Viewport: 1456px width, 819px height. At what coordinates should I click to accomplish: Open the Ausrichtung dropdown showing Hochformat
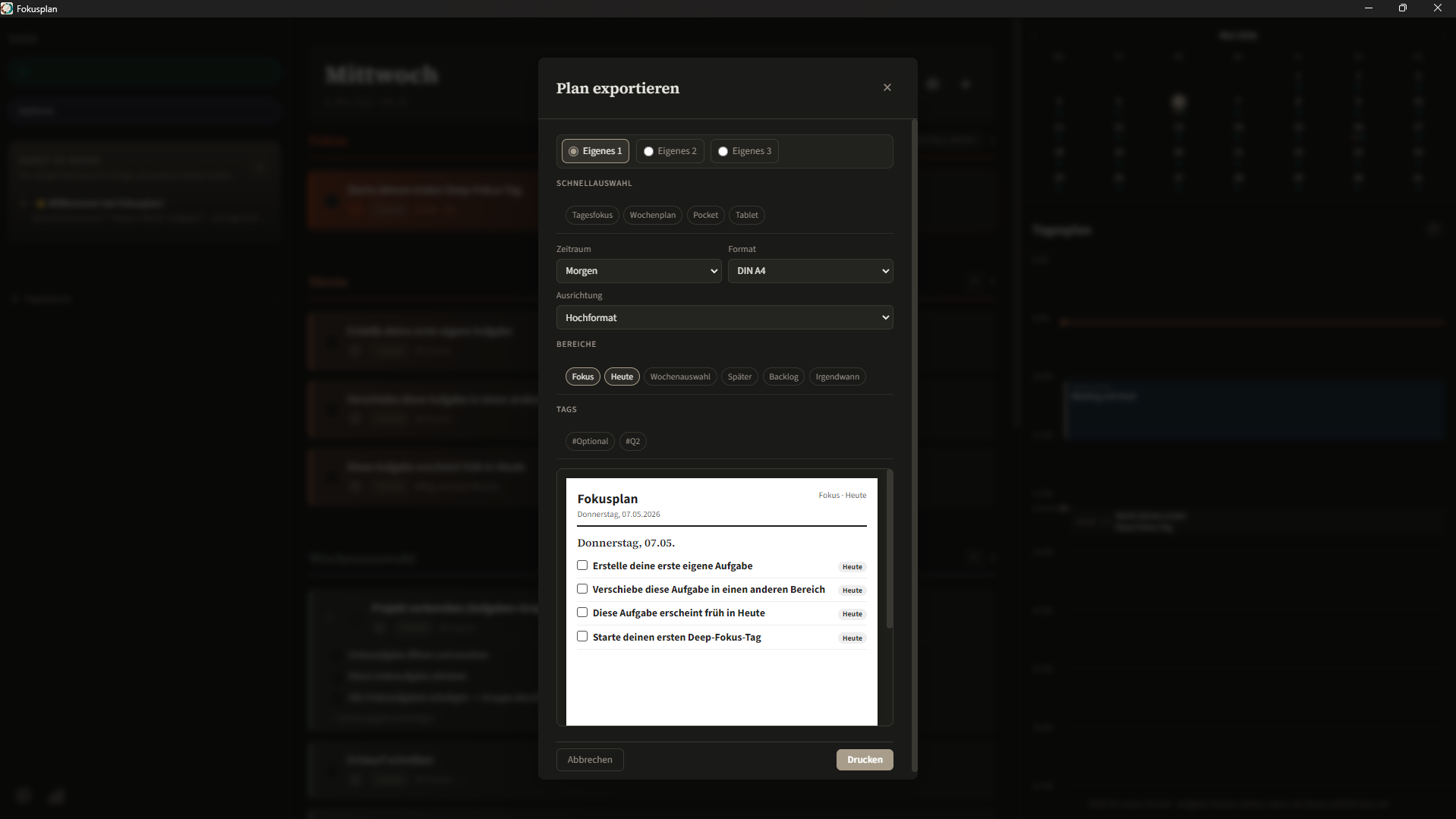click(724, 317)
